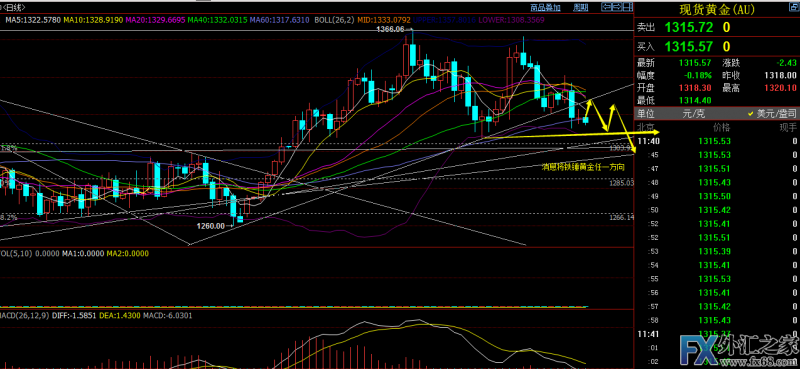Click the DIFF:-1.5851 MACD label
The height and width of the screenshot is (369, 800).
point(74,315)
